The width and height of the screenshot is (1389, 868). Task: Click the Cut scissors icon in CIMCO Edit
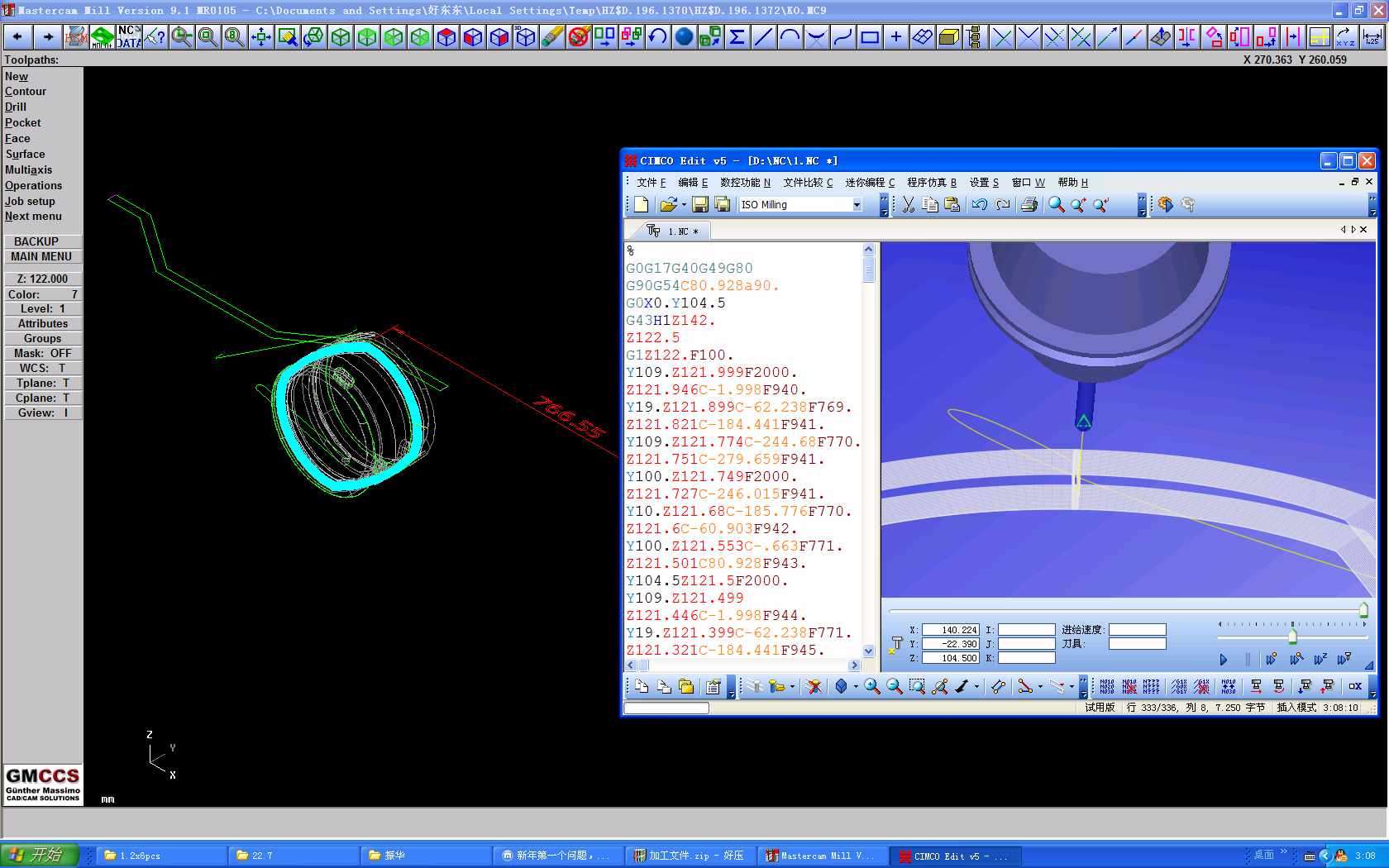[x=908, y=204]
